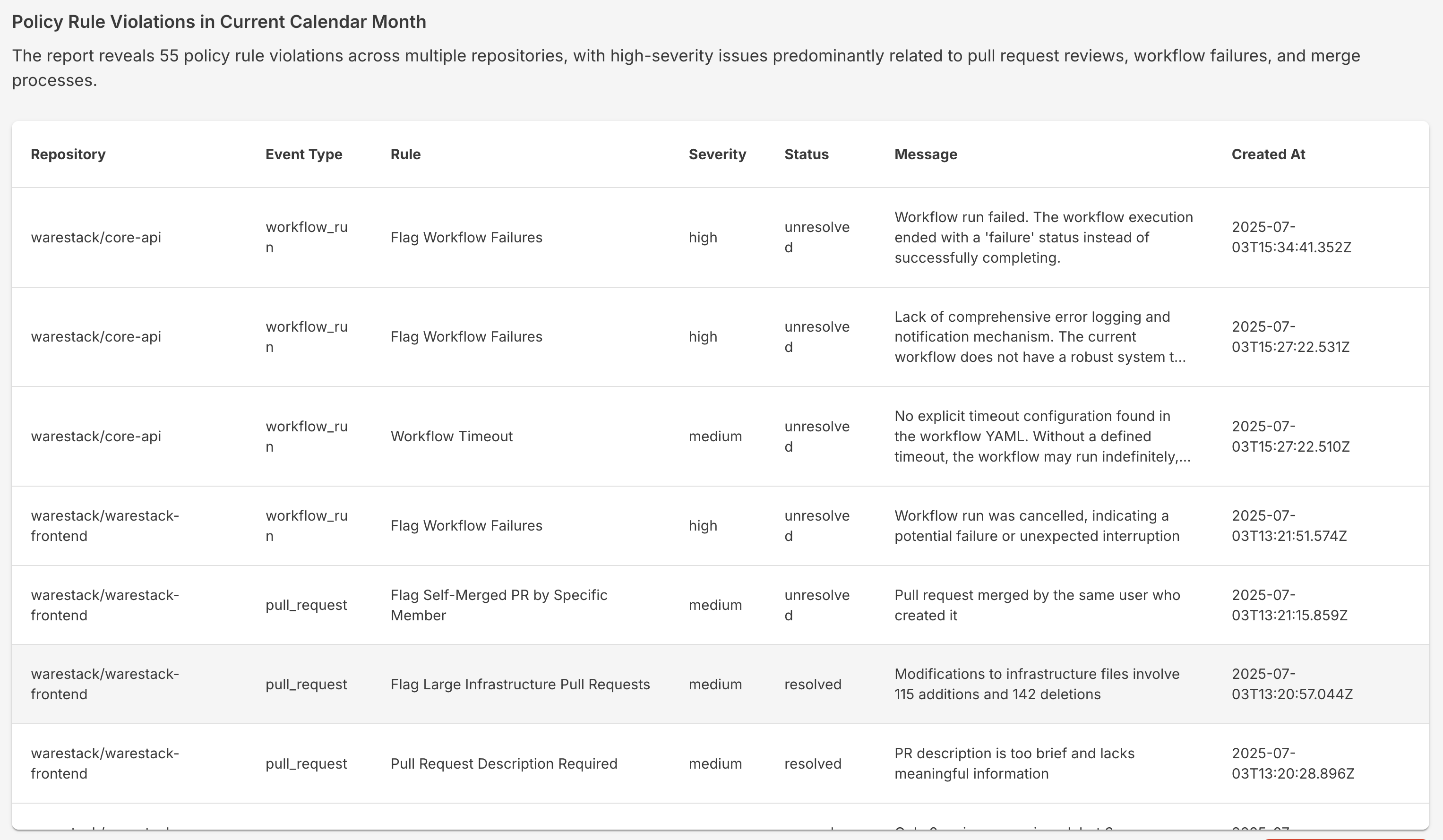Click the Created At column header

(x=1268, y=154)
